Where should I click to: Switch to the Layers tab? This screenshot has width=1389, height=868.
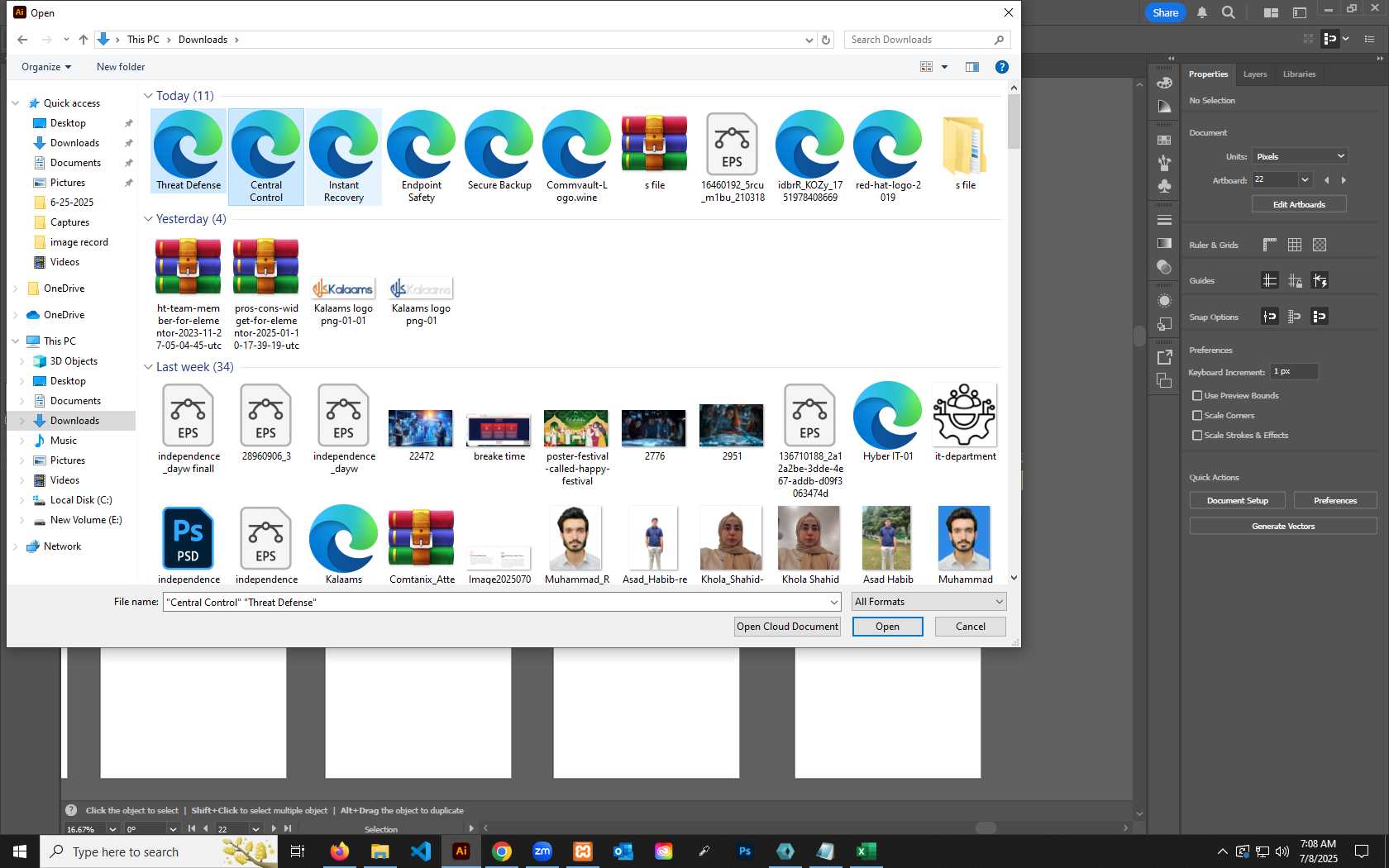[x=1254, y=74]
